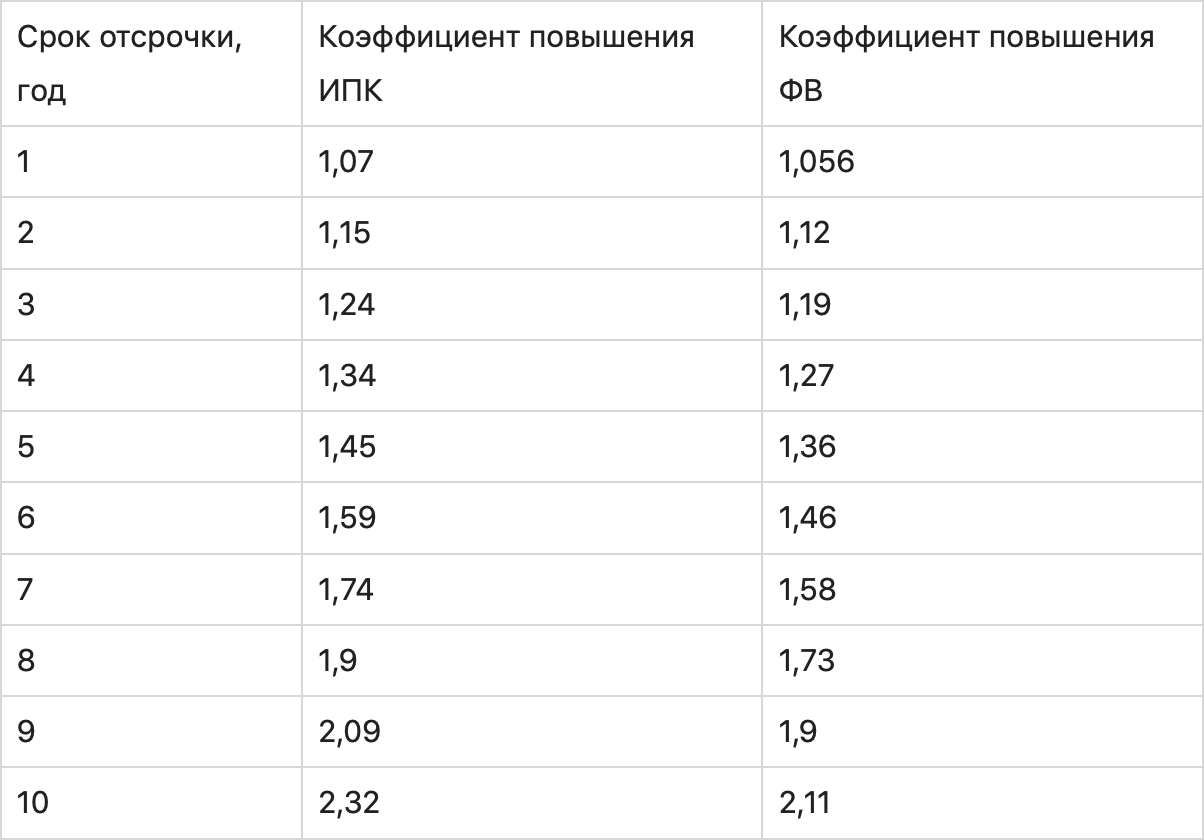The height and width of the screenshot is (840, 1204).
Task: Select the cell showing 1,24
Action: (x=346, y=304)
